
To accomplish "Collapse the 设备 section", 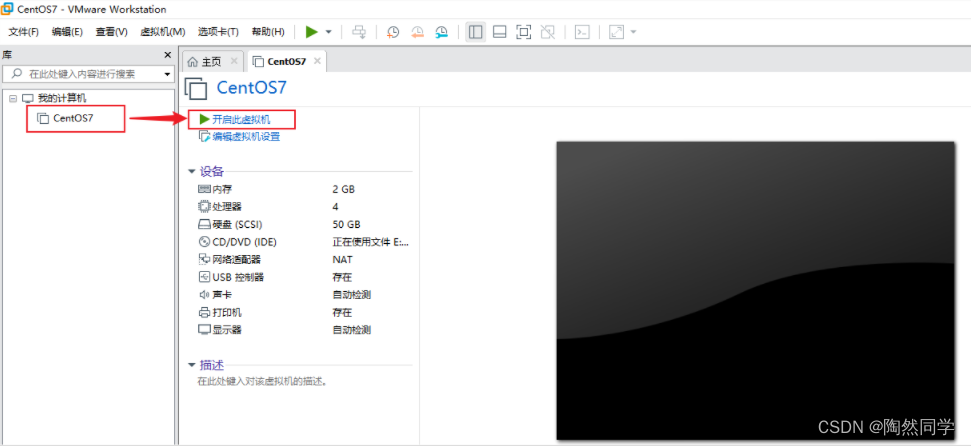I will [x=191, y=172].
